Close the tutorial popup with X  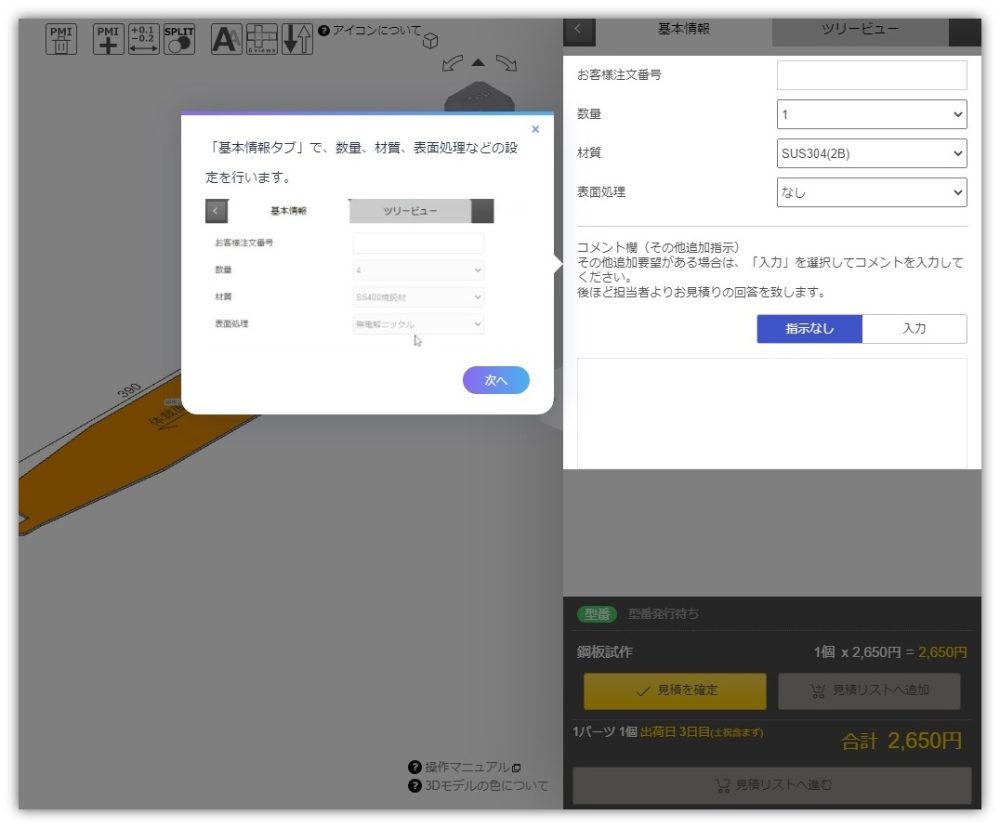535,129
